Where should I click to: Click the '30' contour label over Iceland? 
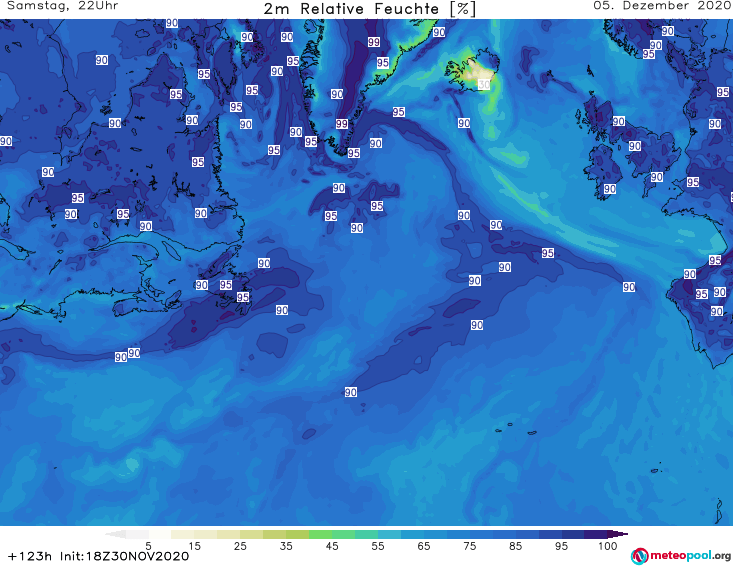(484, 85)
